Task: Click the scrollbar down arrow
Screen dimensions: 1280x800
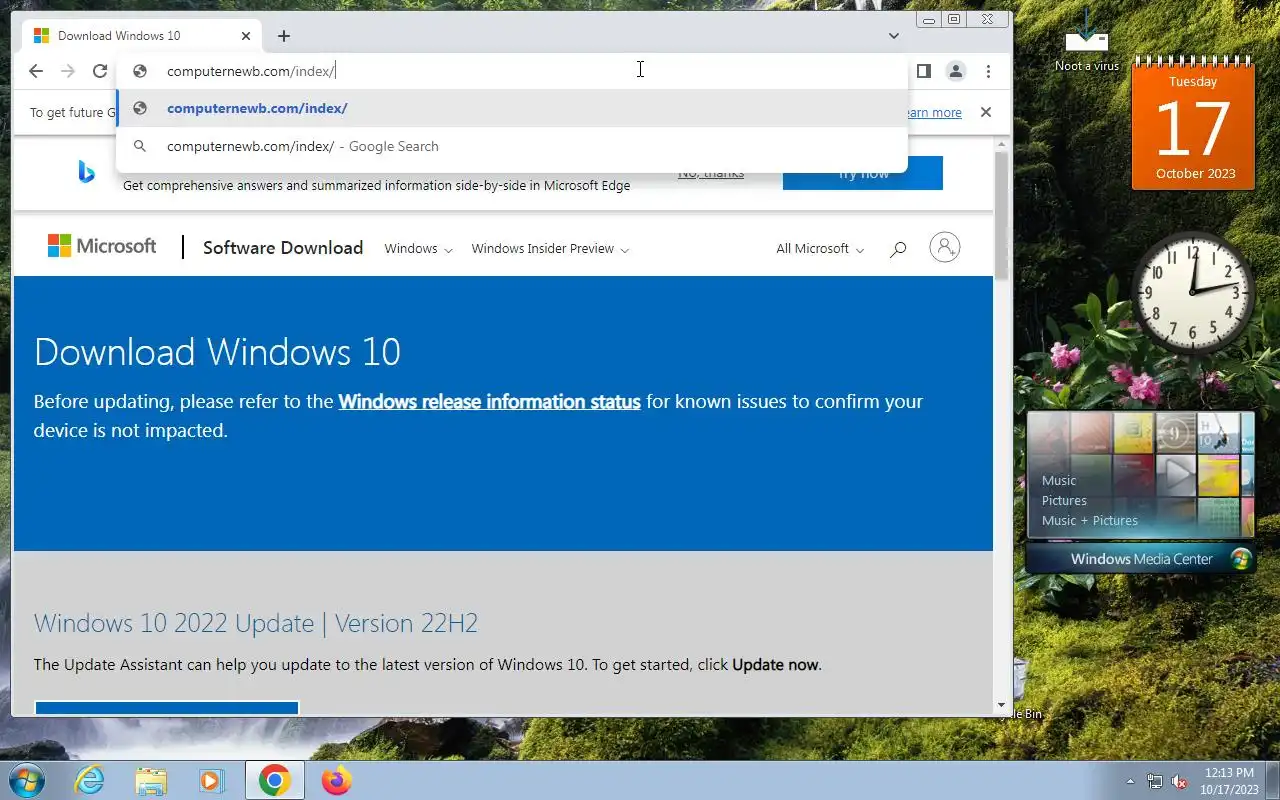Action: click(1002, 705)
